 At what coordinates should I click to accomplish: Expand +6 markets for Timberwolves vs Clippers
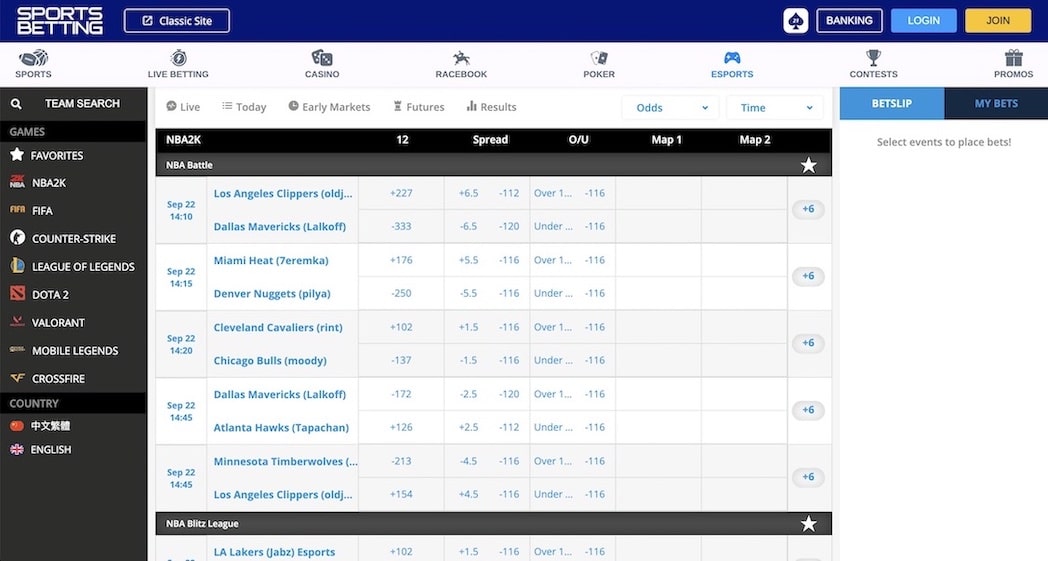tap(808, 477)
